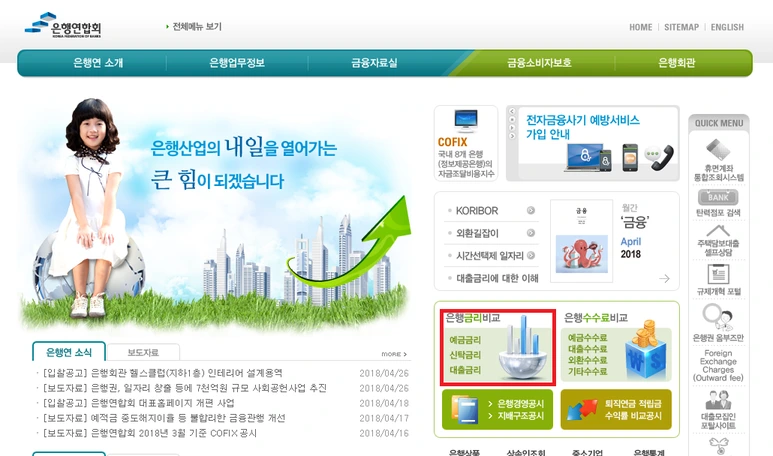Click the phone icon in 전자금융사기 banner
773x456 pixels.
pyautogui.click(x=662, y=158)
